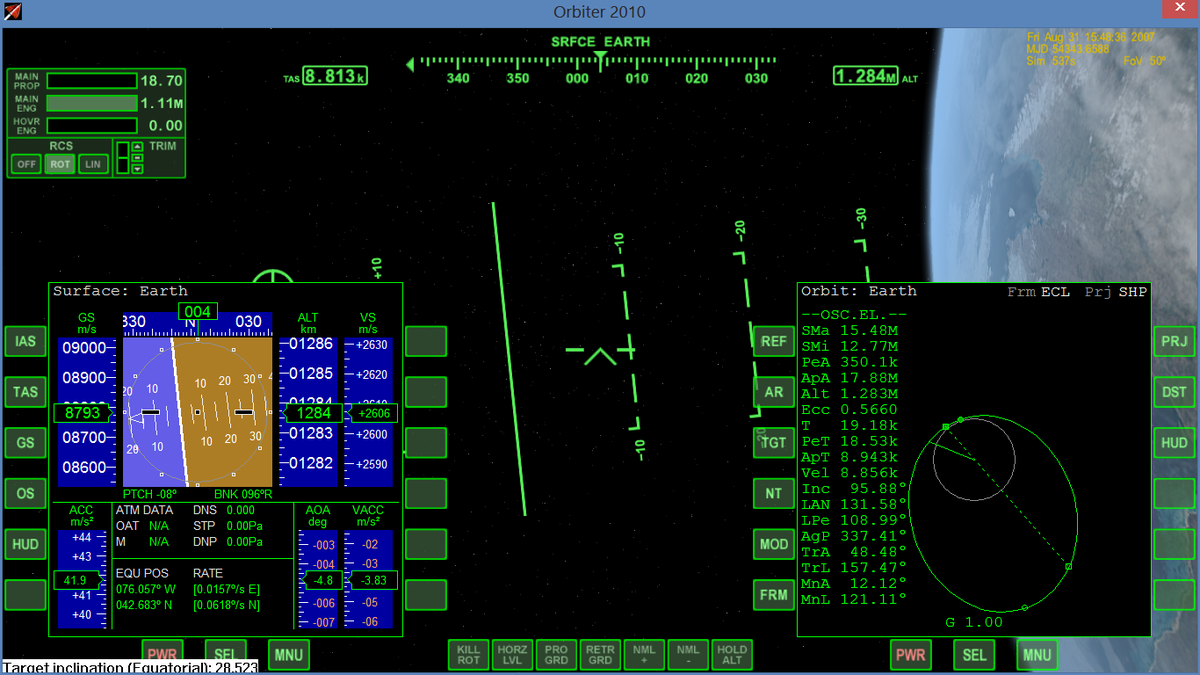Click AR button on Orbit MFD
This screenshot has height=675, width=1200.
pyautogui.click(x=773, y=392)
